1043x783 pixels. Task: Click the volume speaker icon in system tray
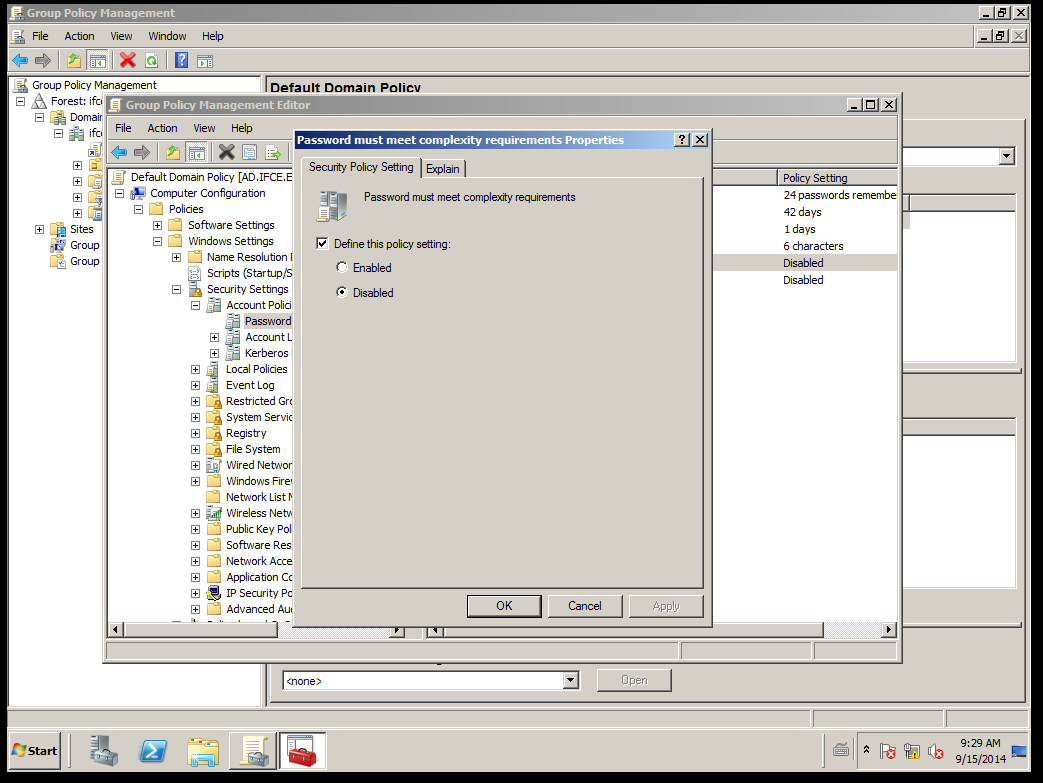tap(935, 751)
